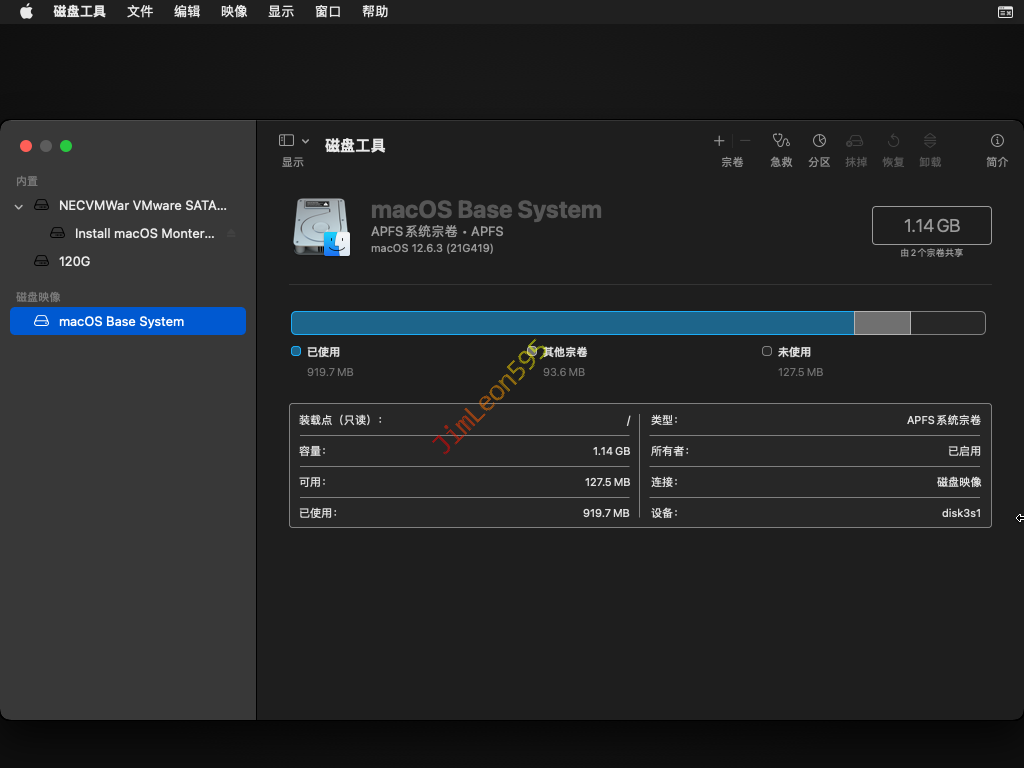Click the Apple logo menu
1024x768 pixels.
pyautogui.click(x=26, y=12)
